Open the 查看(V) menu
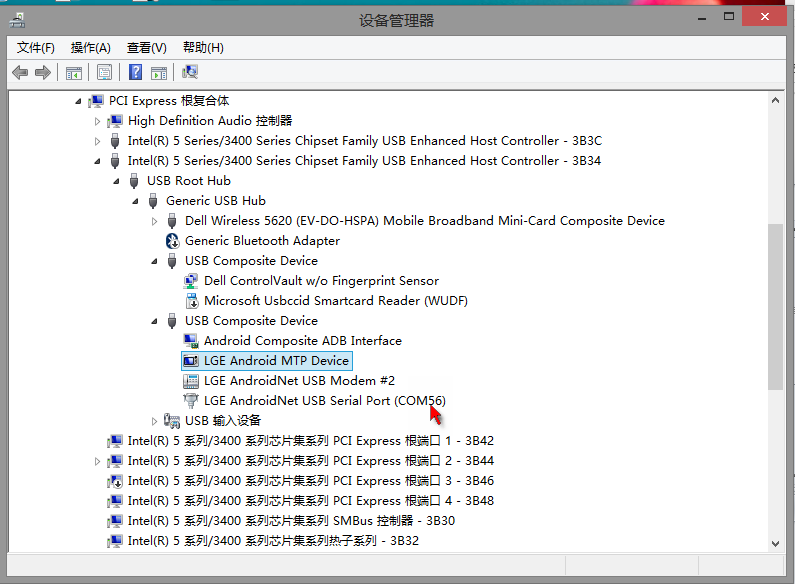 146,48
